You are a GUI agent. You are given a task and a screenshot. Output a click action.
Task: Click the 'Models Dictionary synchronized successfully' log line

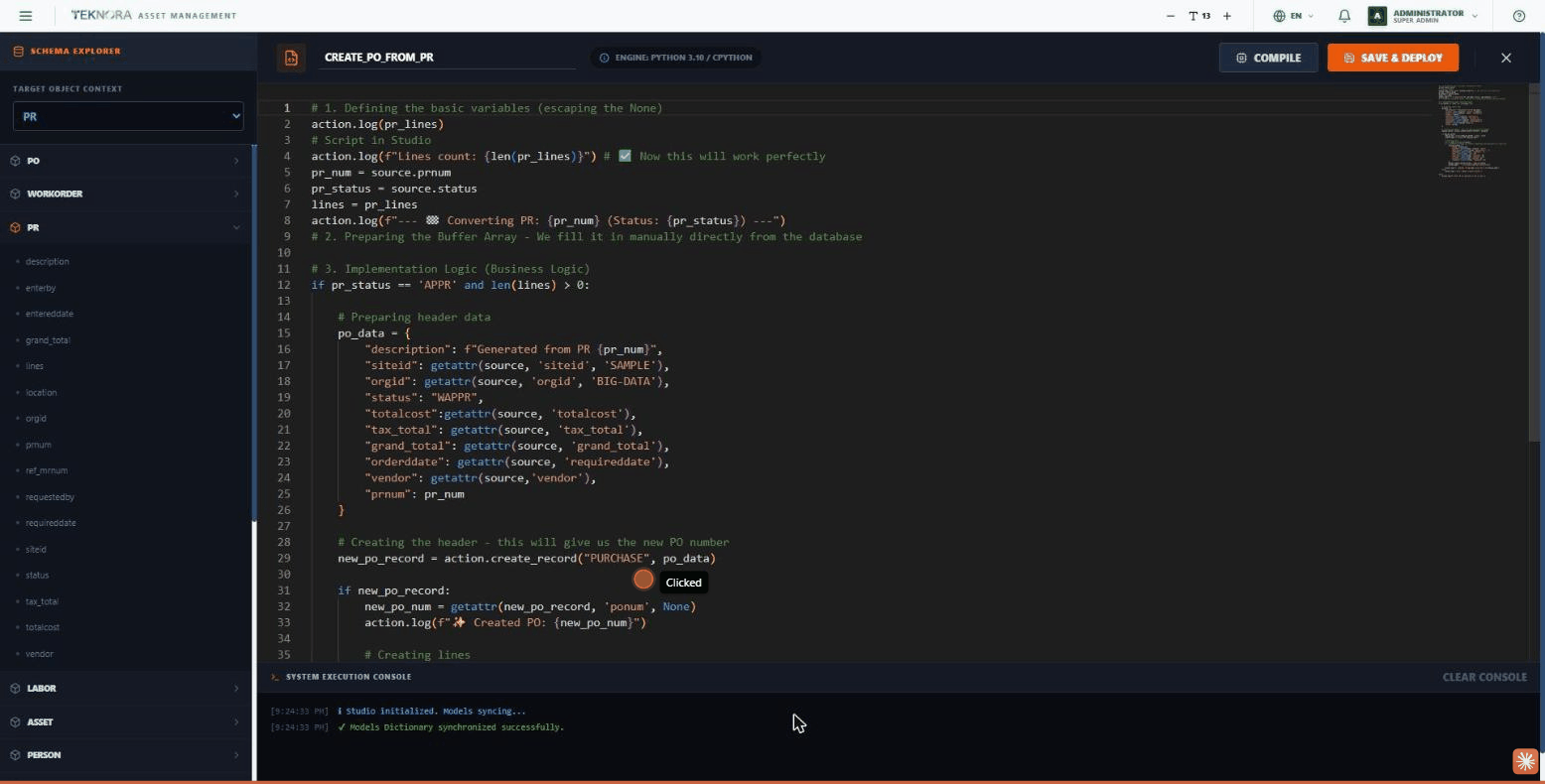click(x=451, y=727)
